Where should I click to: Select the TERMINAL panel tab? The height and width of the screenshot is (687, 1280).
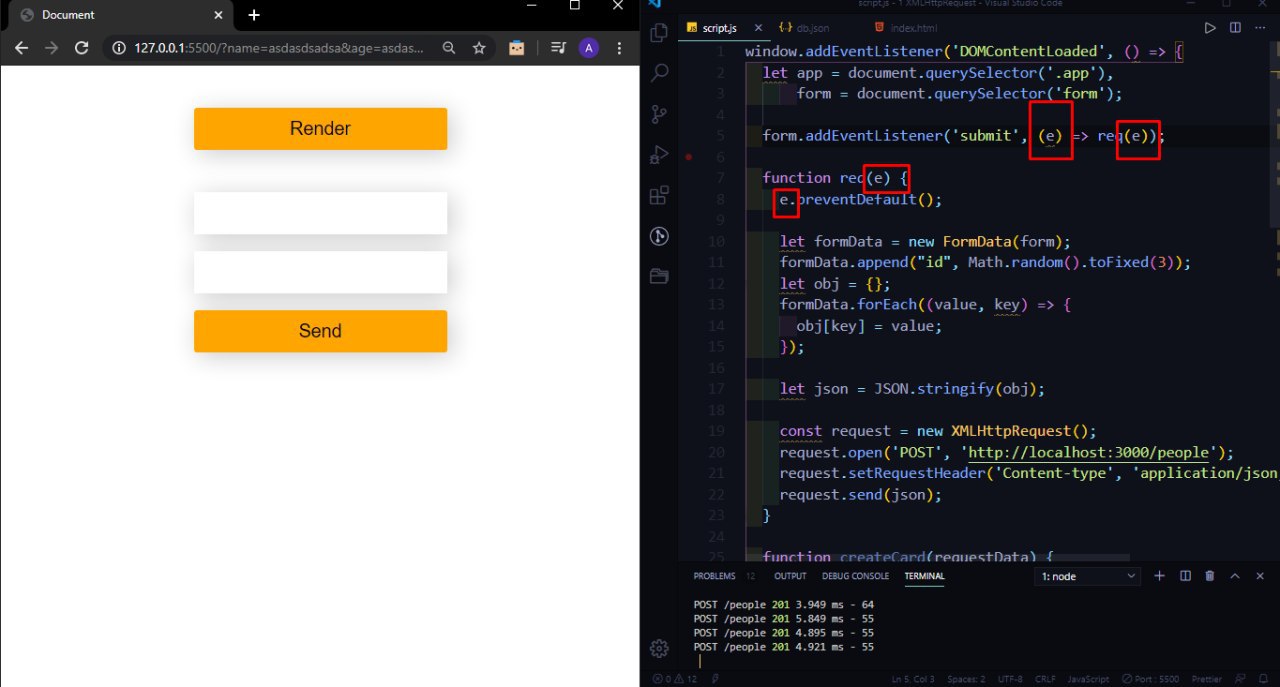[x=924, y=576]
